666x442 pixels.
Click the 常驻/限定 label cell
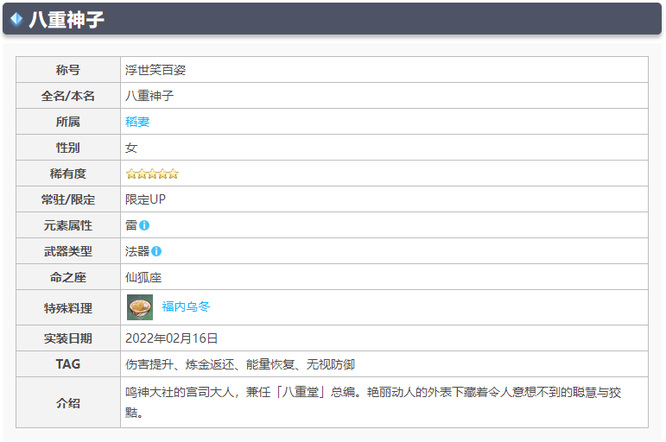pyautogui.click(x=68, y=199)
